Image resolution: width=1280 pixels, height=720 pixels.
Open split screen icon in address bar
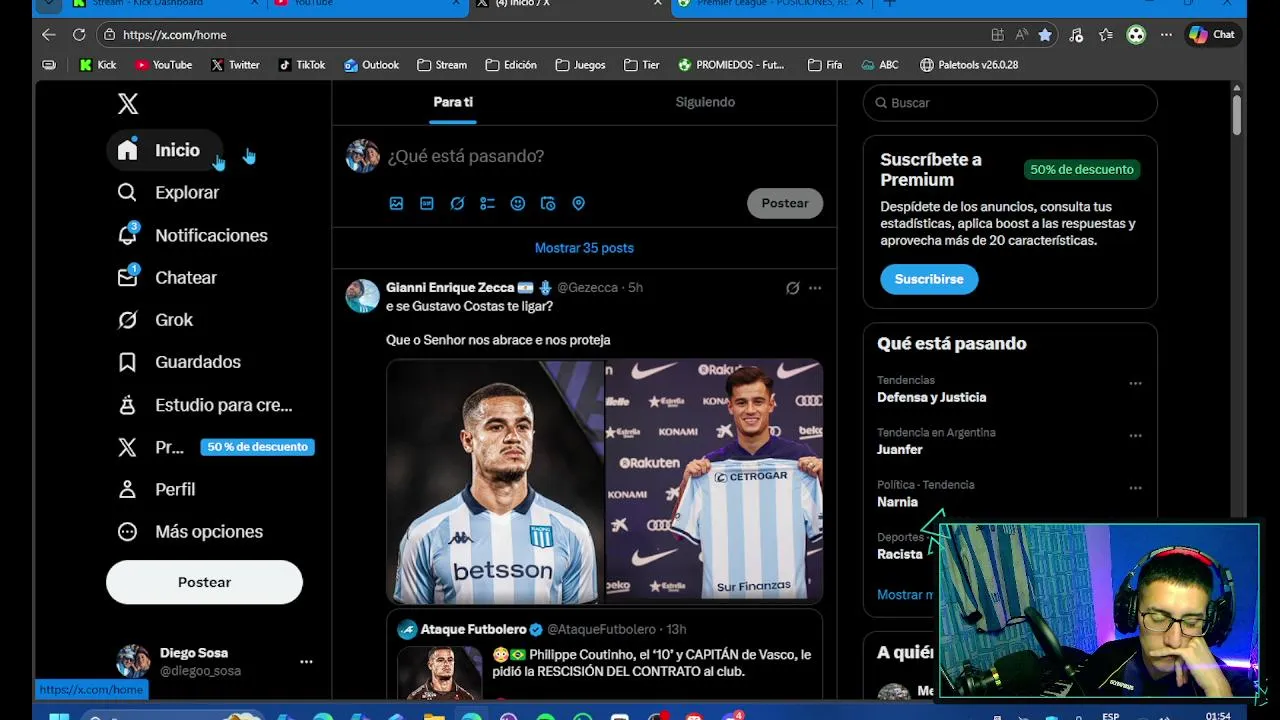997,34
